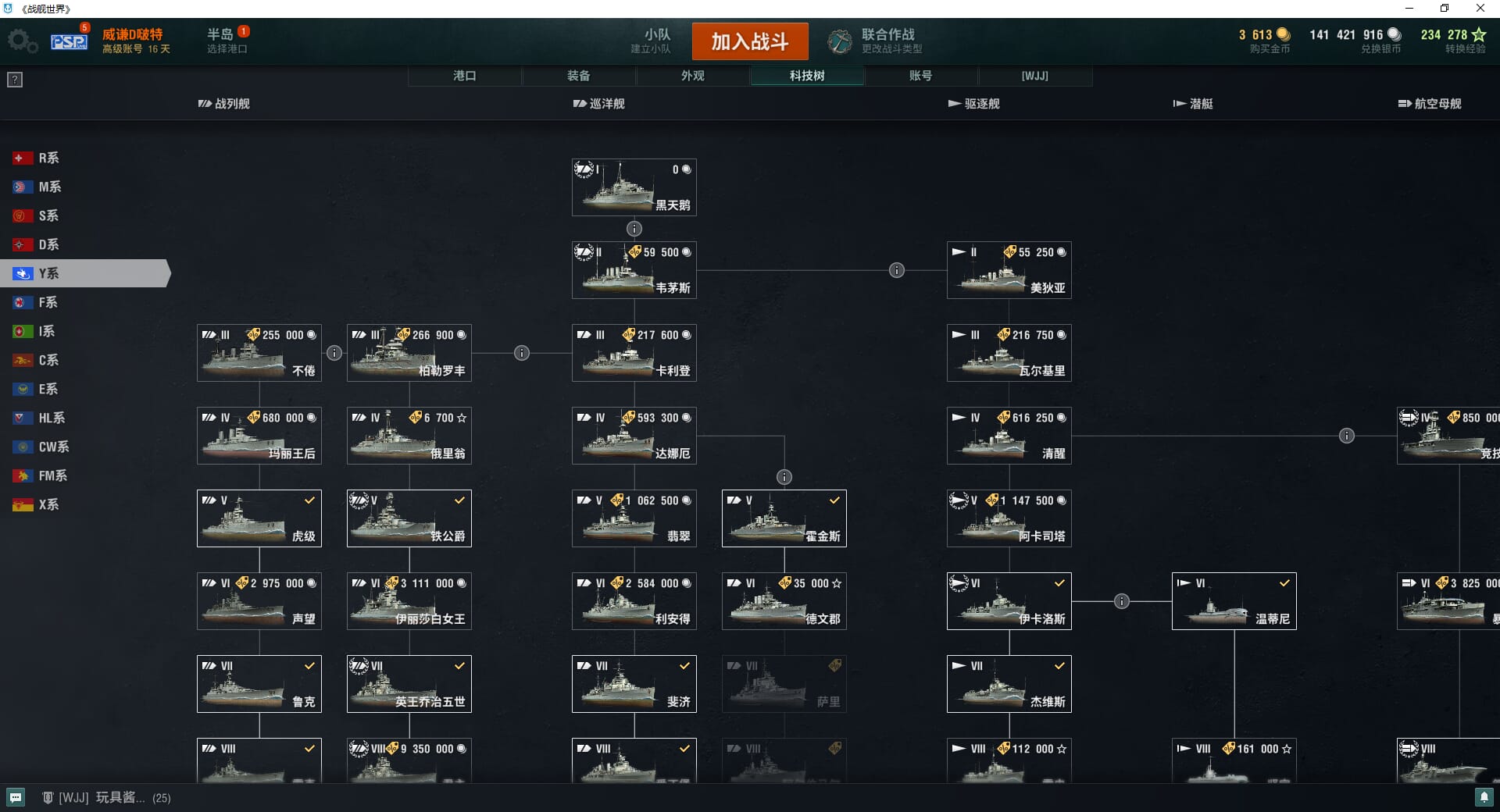The width and height of the screenshot is (1500, 812).
Task: Open the [WJJ] clan tab
Action: point(1035,76)
